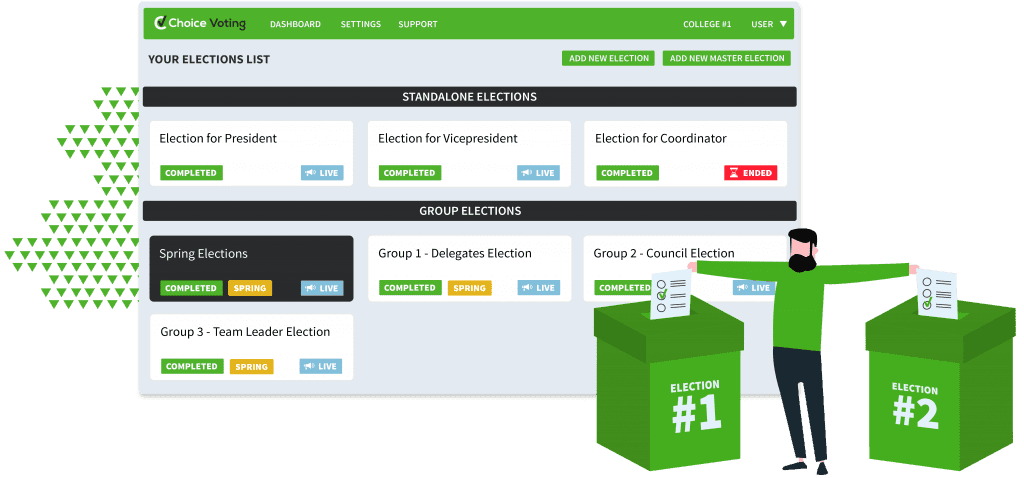
Task: Click the Group Elections section header
Action: tap(470, 211)
